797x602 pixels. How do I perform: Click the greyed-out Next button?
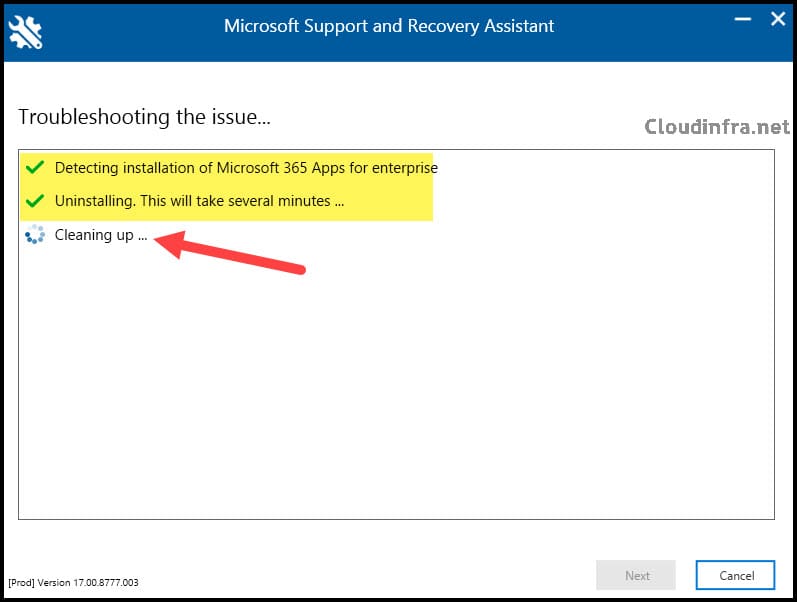[x=636, y=575]
